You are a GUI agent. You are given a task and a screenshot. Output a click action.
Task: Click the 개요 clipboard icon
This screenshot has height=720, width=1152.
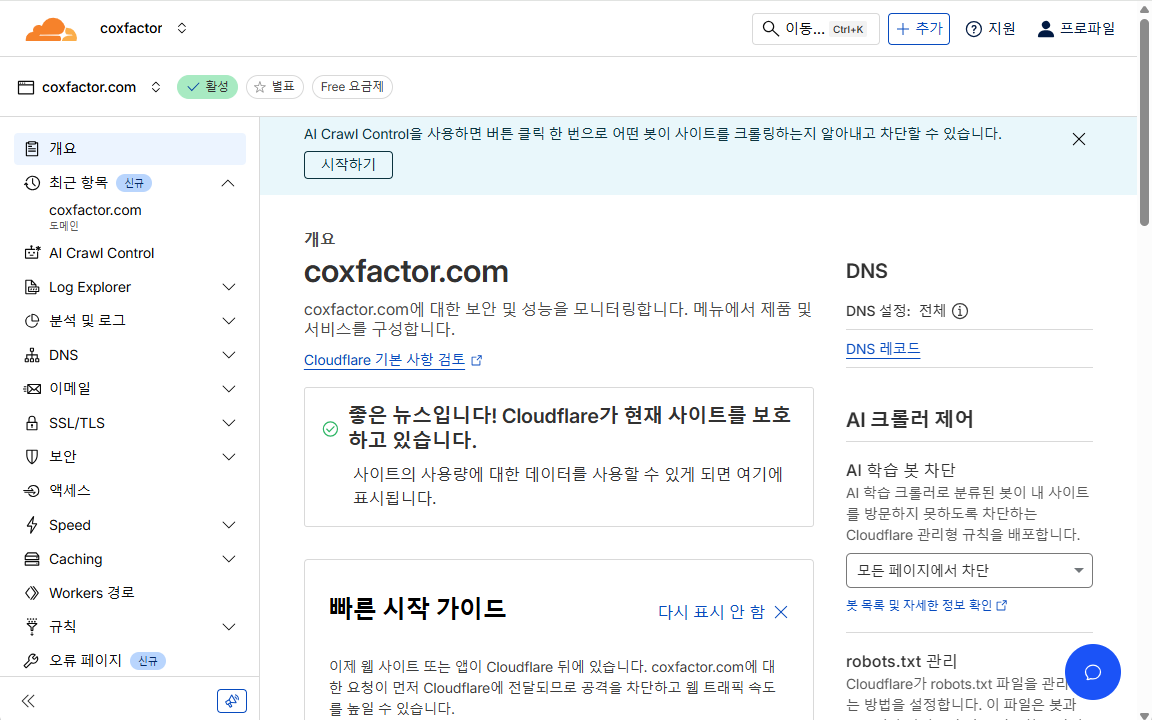coord(32,148)
